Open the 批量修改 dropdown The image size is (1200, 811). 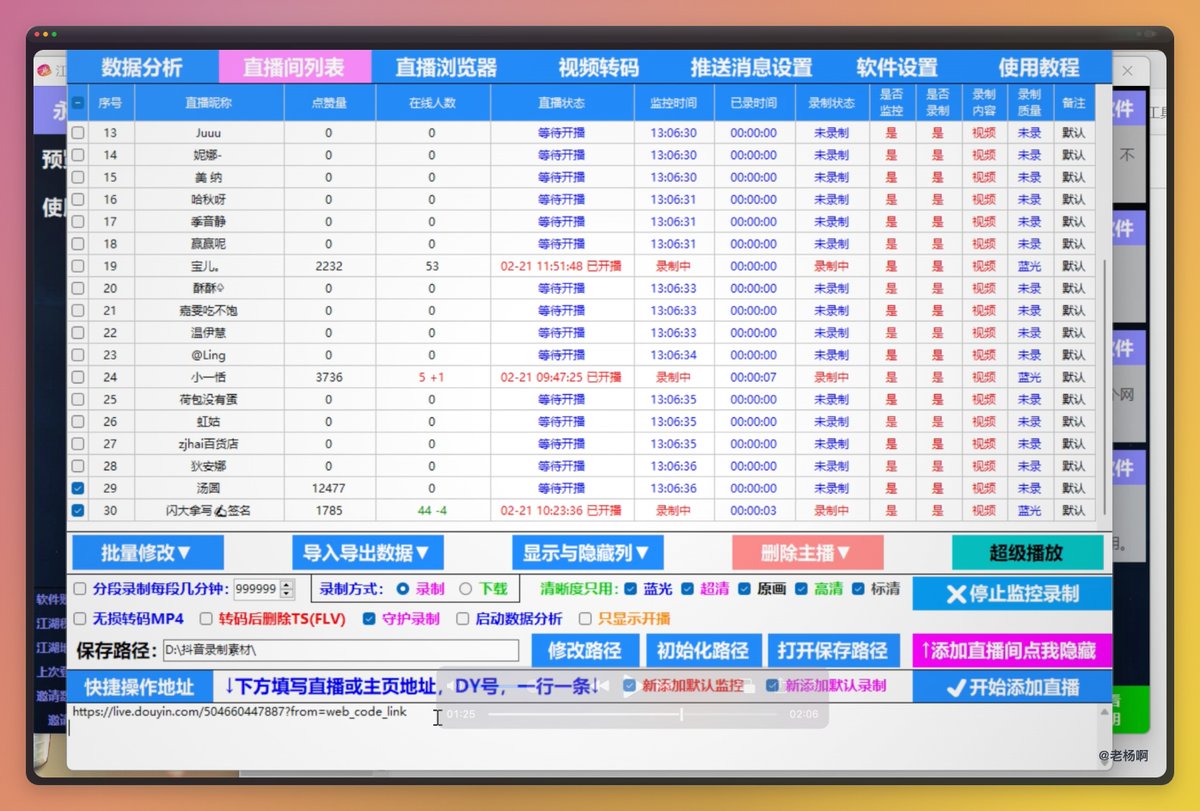pos(147,552)
